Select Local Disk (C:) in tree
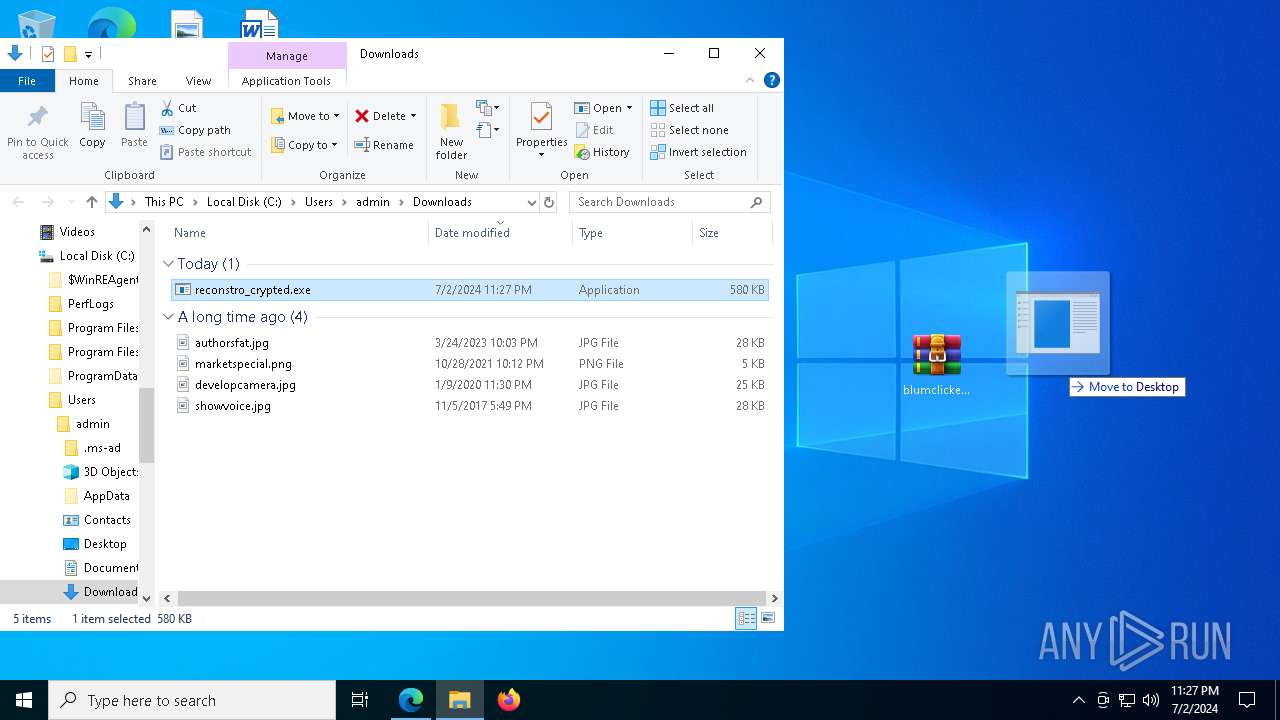1280x720 pixels. 97,256
